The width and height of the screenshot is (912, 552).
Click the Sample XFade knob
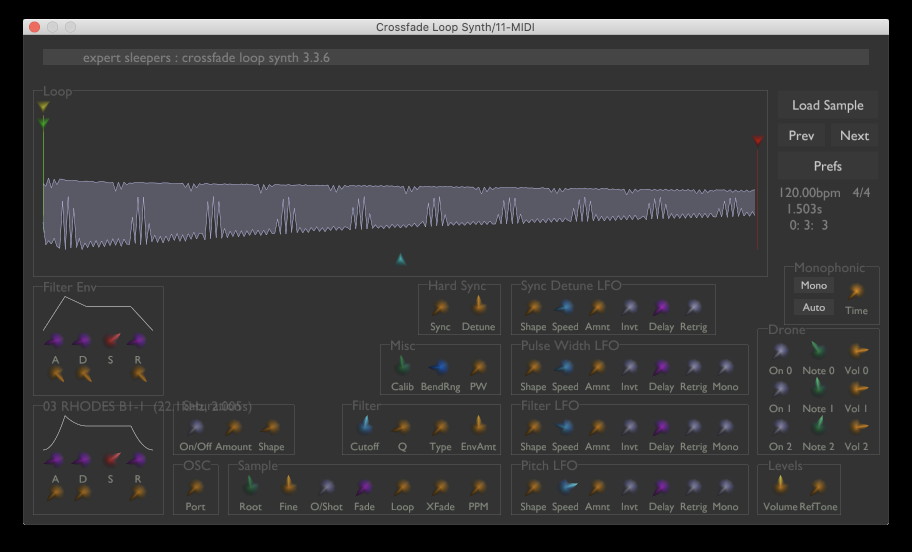coord(440,487)
